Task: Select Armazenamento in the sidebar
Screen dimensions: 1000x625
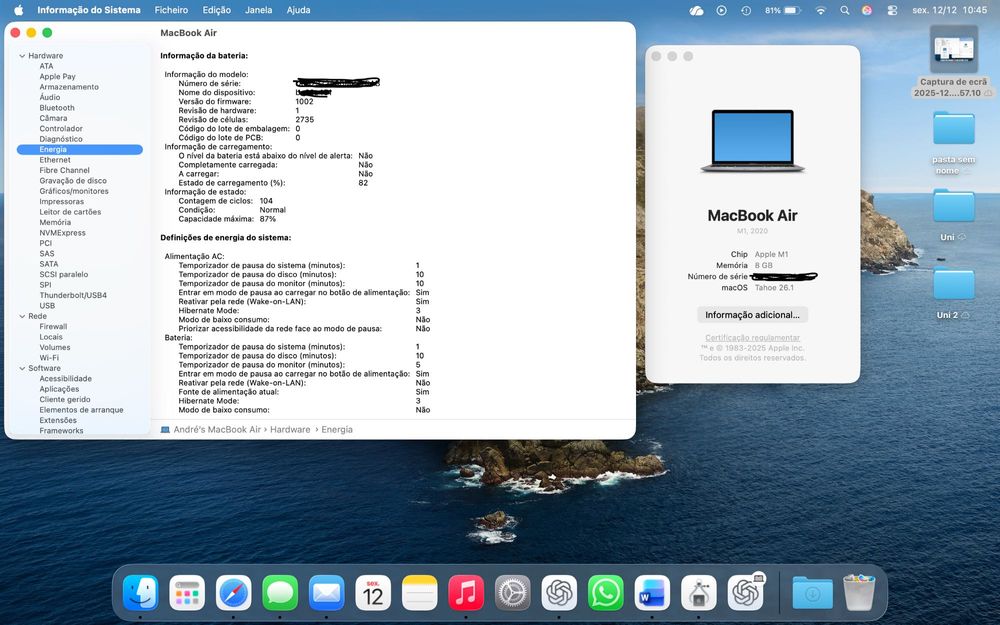Action: pyautogui.click(x=69, y=87)
